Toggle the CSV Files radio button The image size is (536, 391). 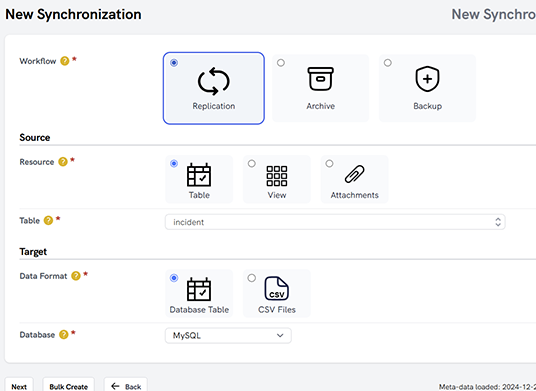tap(252, 278)
